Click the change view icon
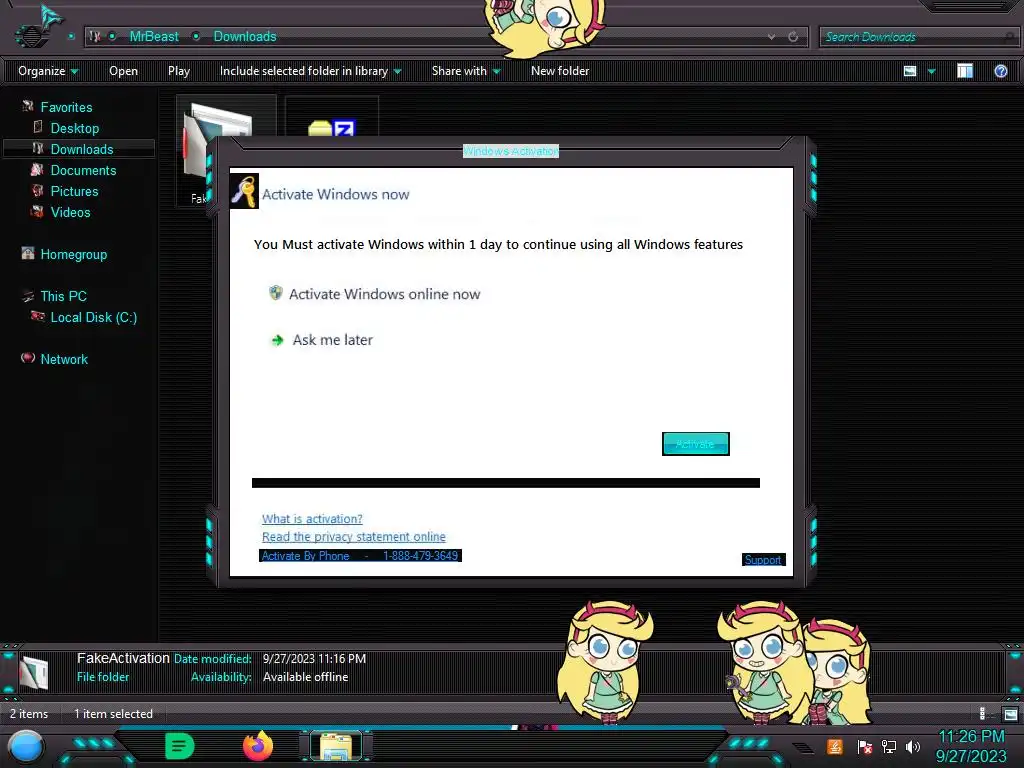The height and width of the screenshot is (768, 1024). [x=910, y=71]
